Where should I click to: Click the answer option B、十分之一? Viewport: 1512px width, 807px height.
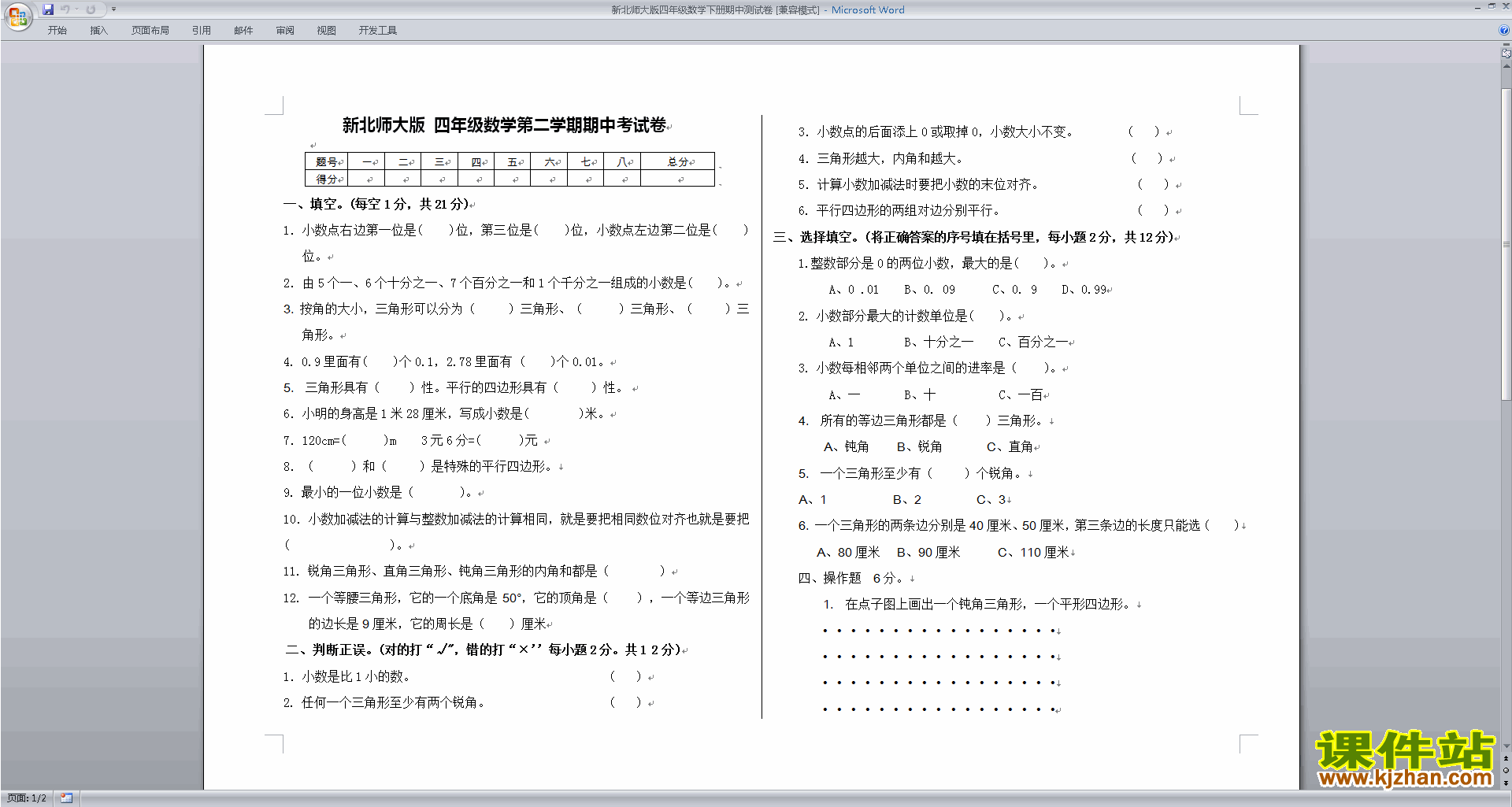click(939, 342)
